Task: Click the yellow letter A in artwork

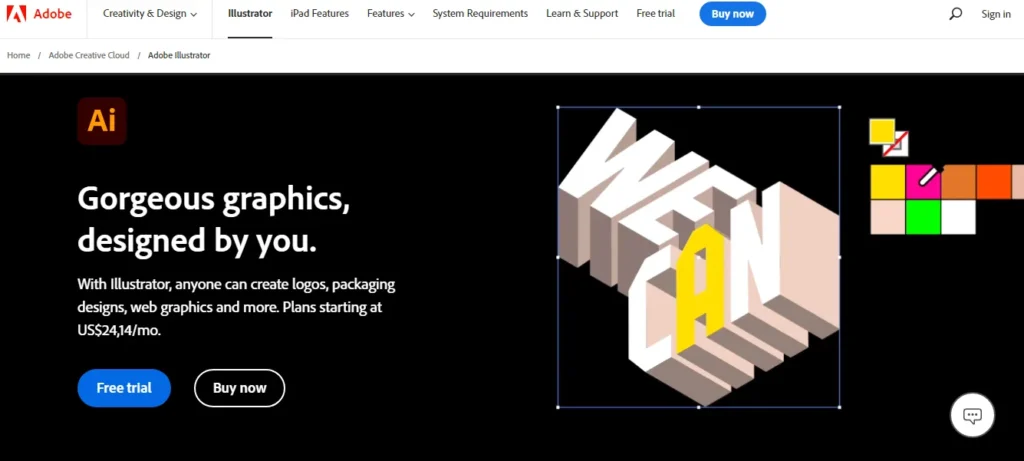Action: [x=699, y=291]
